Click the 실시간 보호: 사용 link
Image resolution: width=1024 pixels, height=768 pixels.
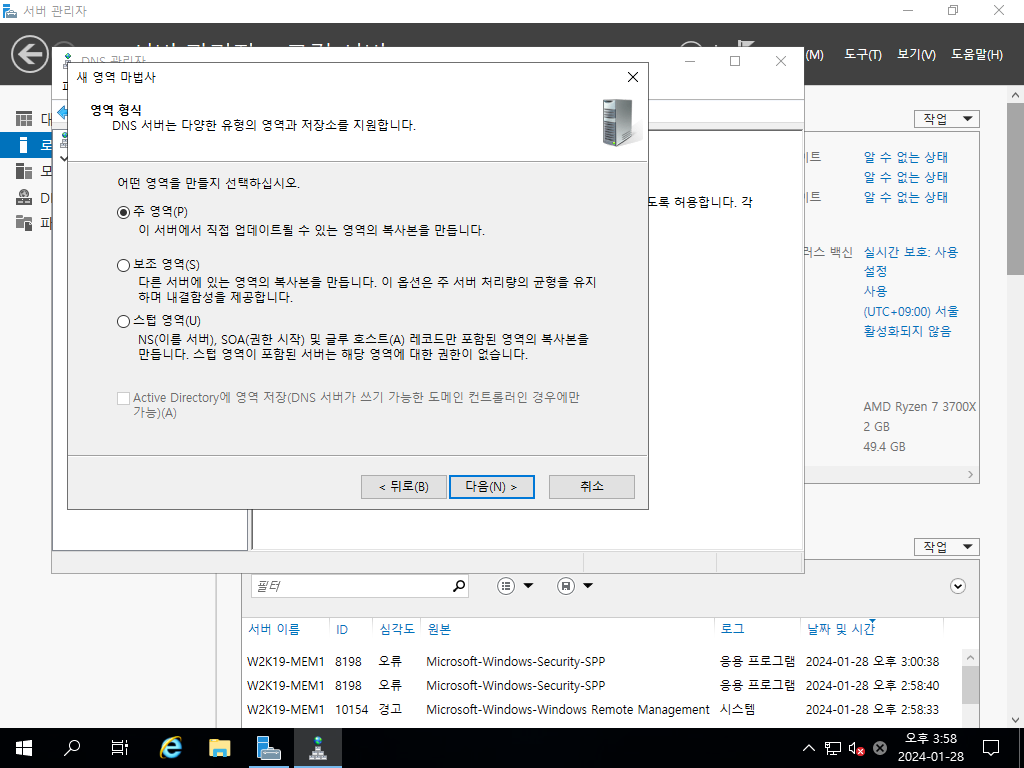[x=910, y=252]
